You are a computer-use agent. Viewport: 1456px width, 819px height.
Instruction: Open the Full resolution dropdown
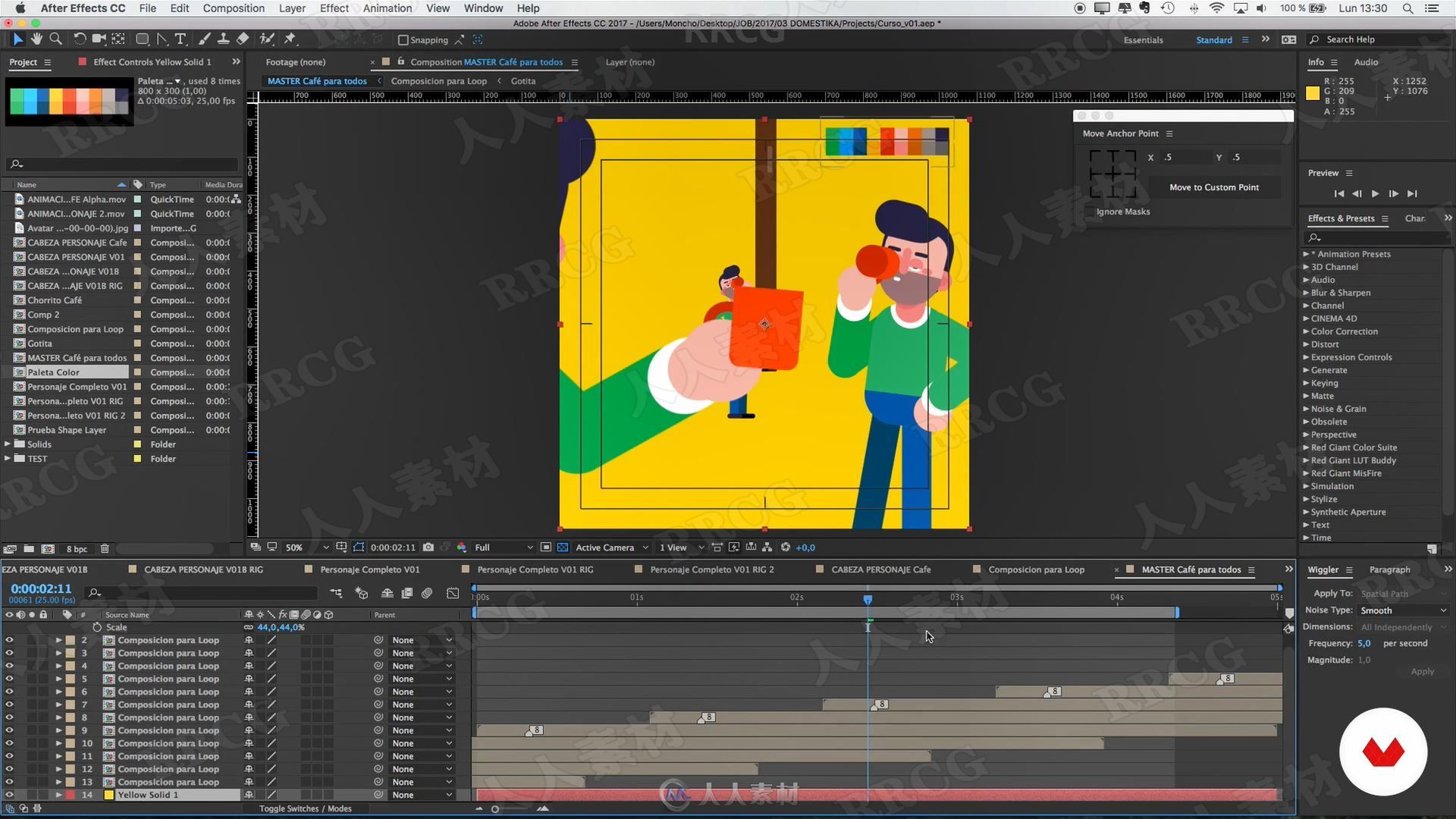click(x=504, y=547)
